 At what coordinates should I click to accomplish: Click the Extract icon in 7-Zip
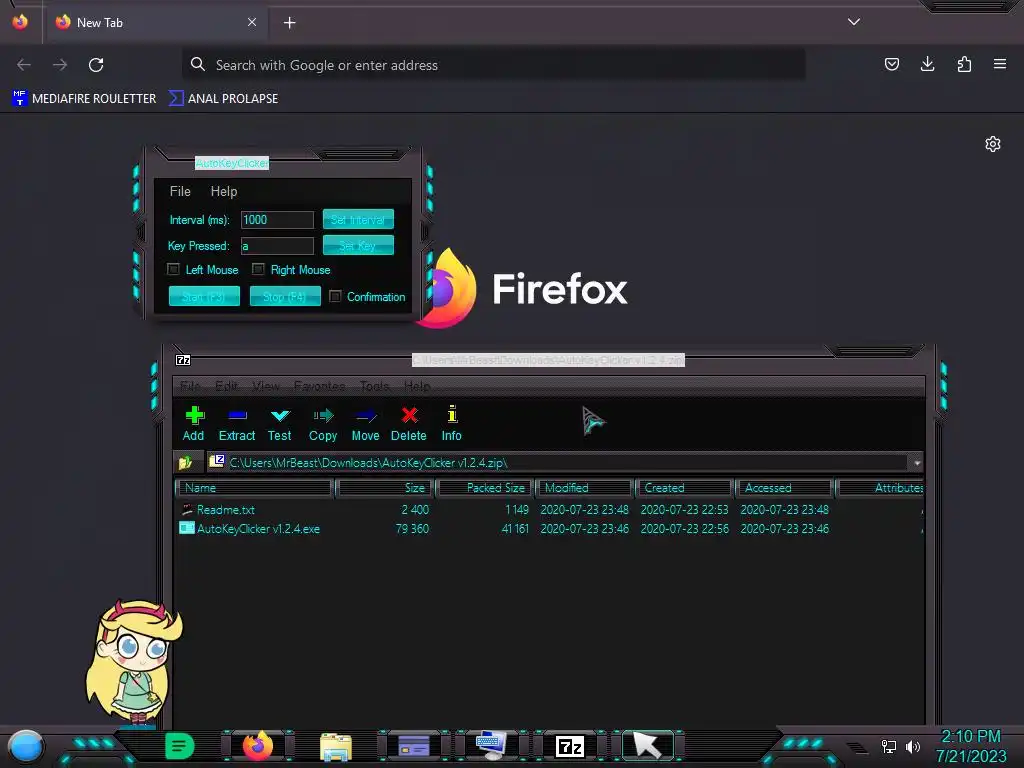click(x=237, y=415)
